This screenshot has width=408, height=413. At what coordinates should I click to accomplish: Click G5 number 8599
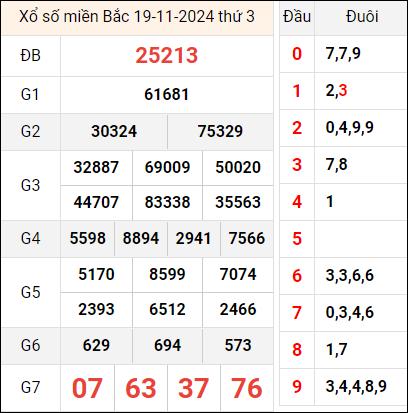tap(167, 274)
